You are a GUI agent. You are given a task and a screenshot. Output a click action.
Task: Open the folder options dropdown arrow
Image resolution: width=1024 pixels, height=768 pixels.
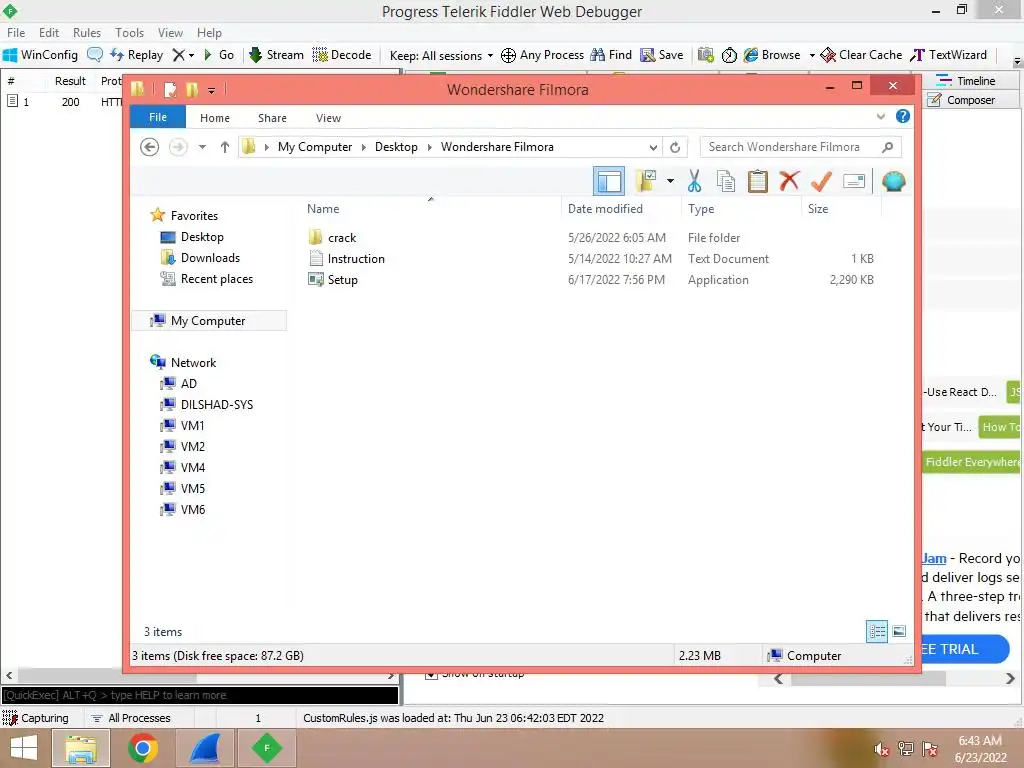[x=670, y=181]
